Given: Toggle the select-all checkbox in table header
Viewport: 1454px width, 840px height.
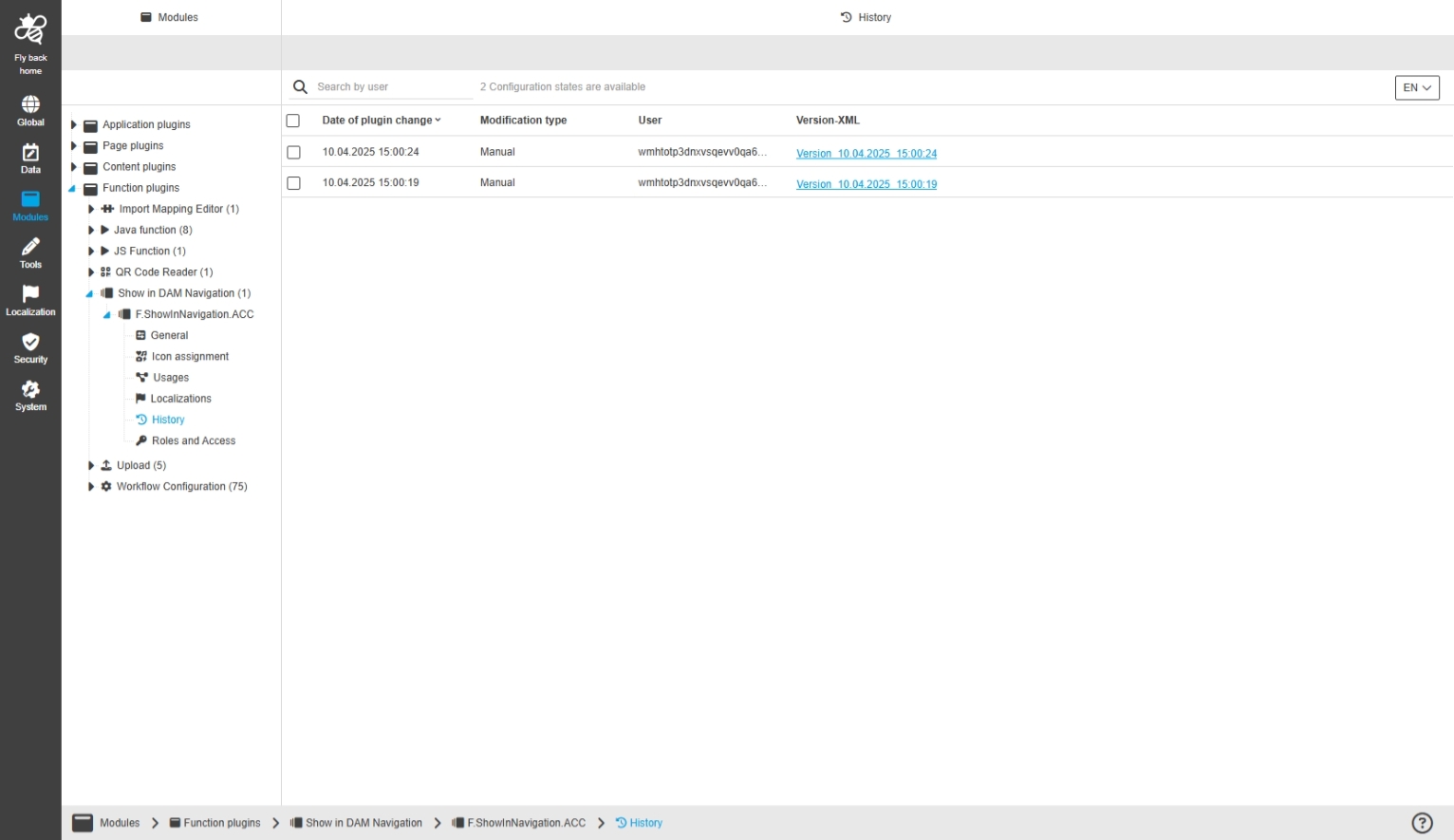Looking at the screenshot, I should (x=293, y=121).
